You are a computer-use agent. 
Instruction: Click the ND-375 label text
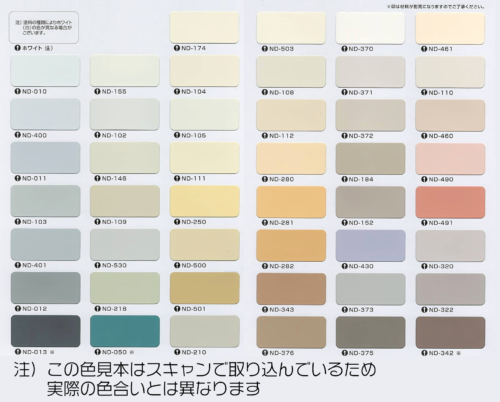361,353
